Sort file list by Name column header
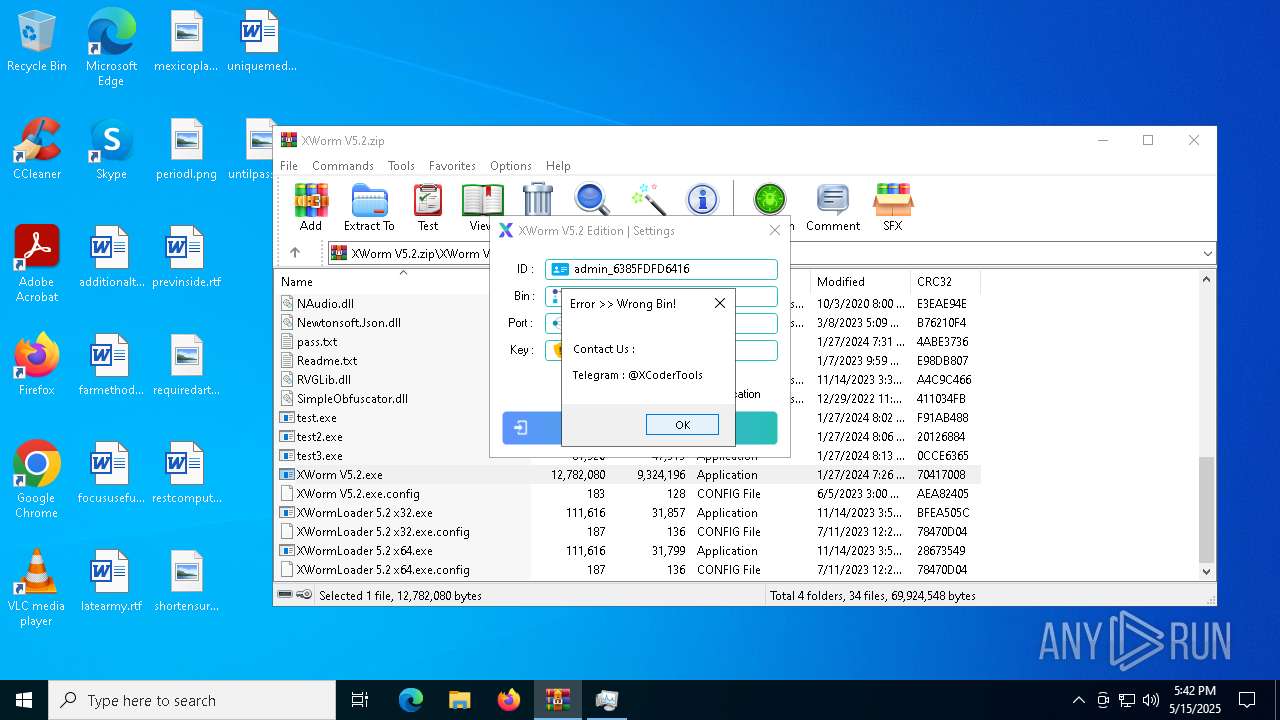The width and height of the screenshot is (1280, 720). (403, 281)
